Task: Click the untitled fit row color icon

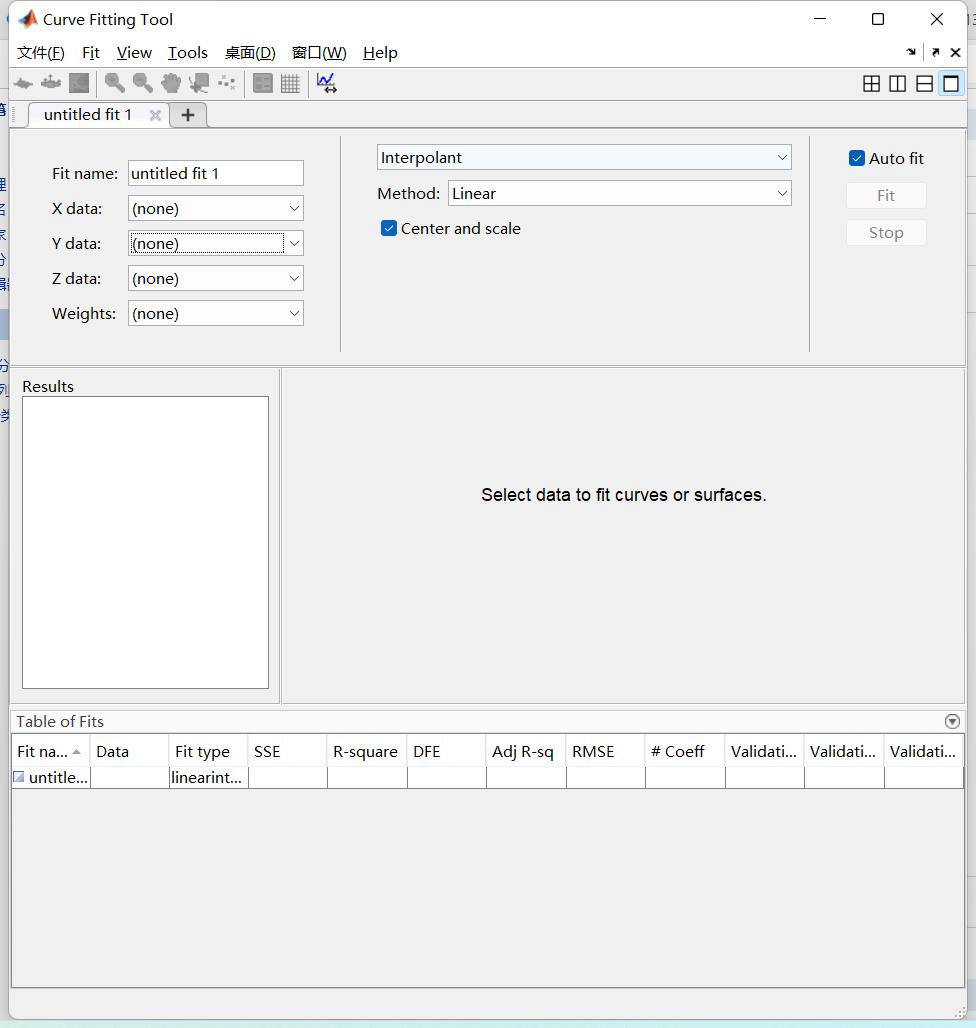Action: (x=19, y=777)
